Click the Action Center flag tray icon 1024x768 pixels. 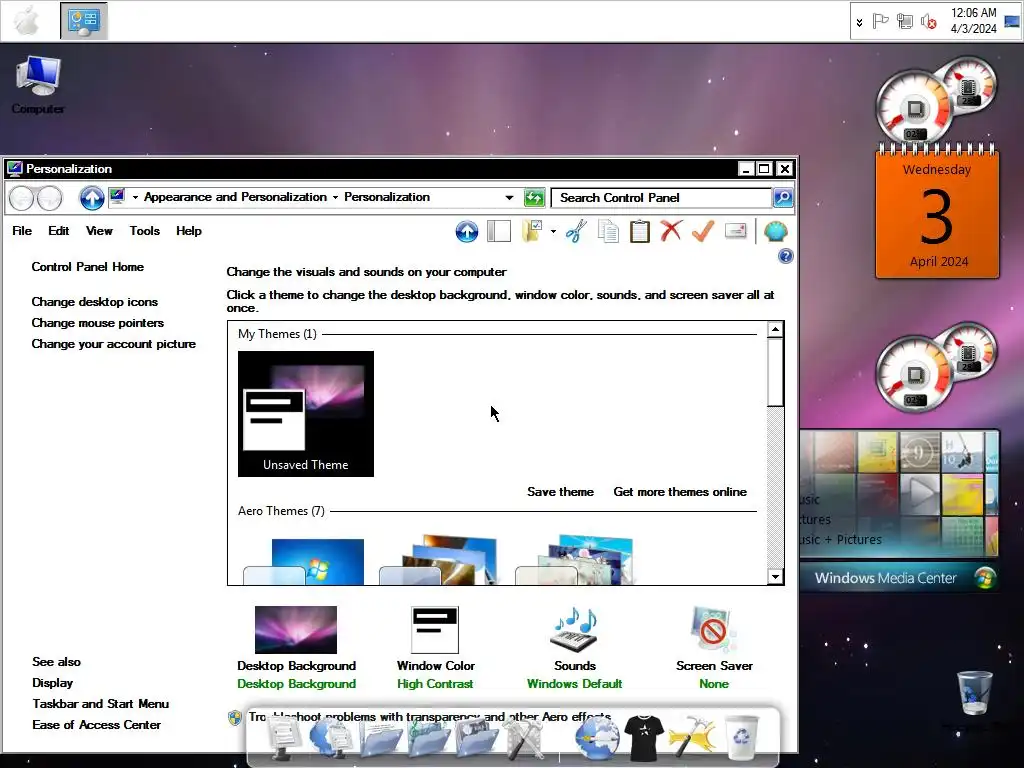pyautogui.click(x=880, y=22)
